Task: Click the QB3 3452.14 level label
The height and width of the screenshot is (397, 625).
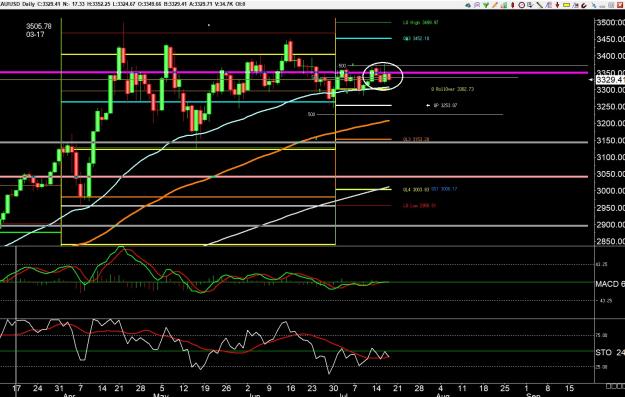Action: [416, 39]
